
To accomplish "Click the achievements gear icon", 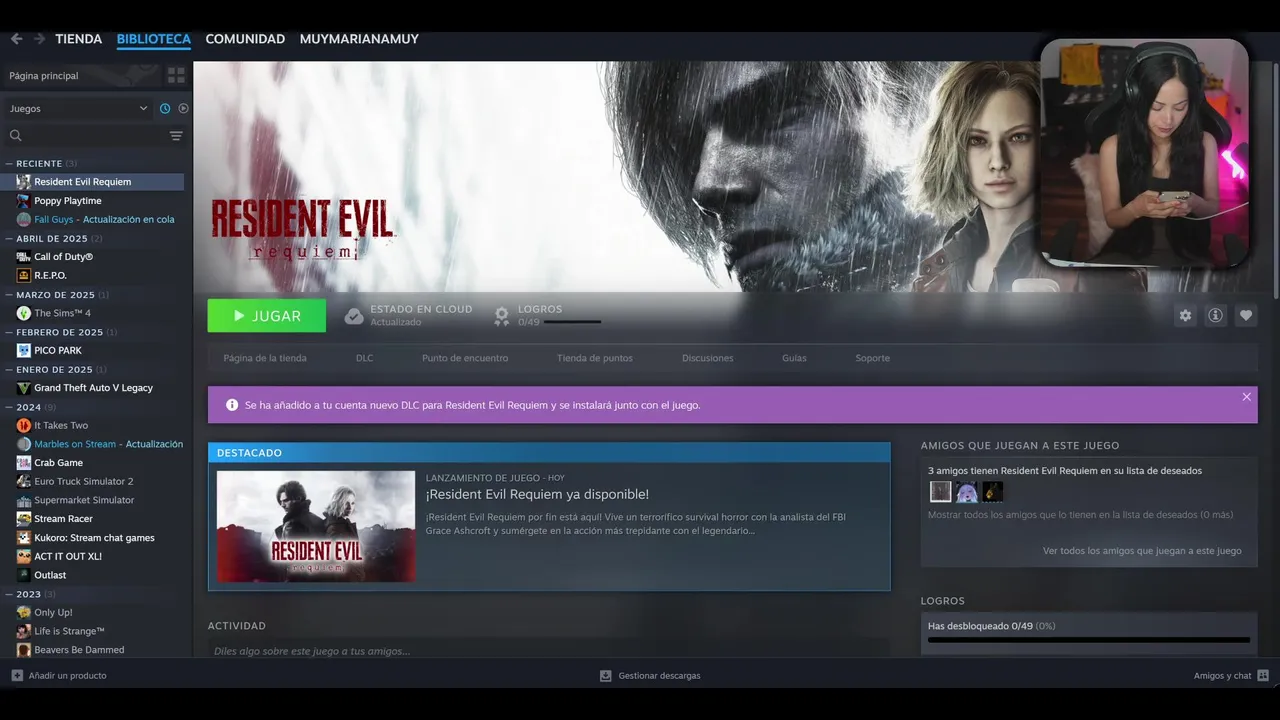I will pyautogui.click(x=502, y=316).
